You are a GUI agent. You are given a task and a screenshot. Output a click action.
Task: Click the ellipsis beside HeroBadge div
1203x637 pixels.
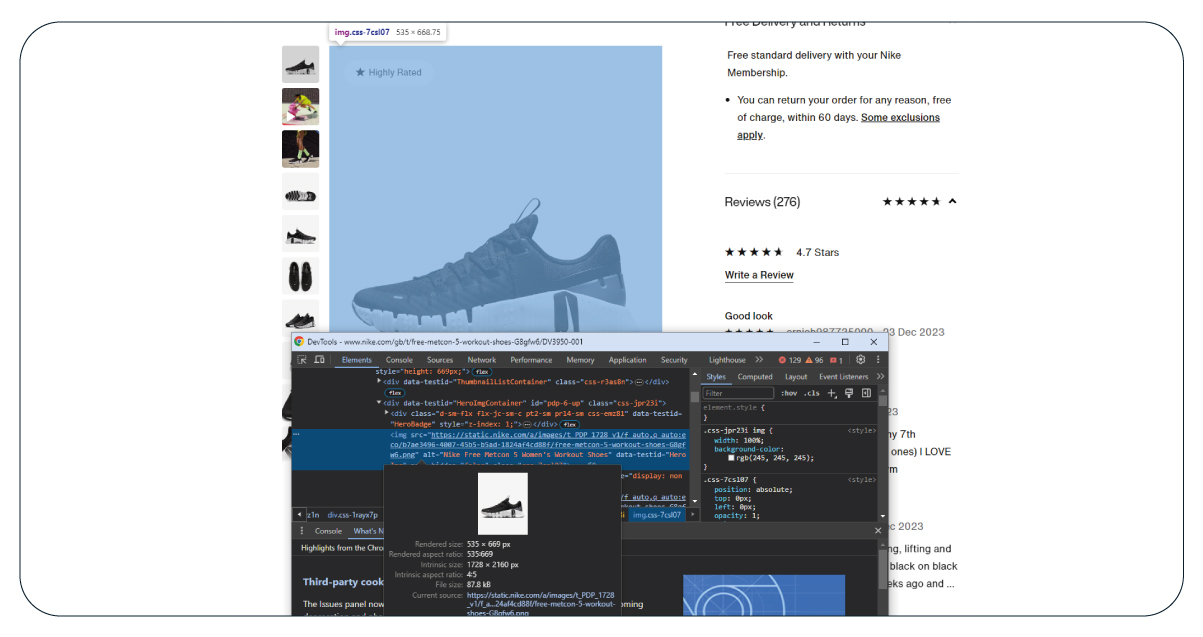(x=527, y=424)
